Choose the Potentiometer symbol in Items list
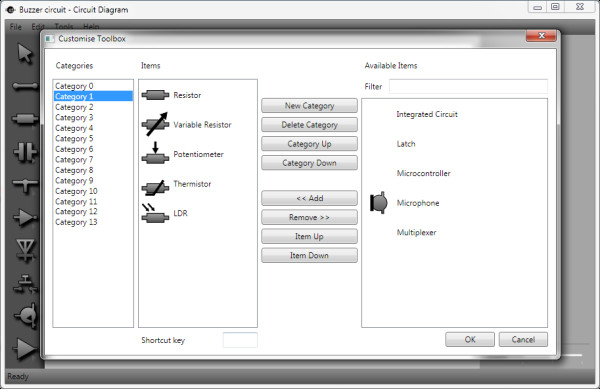Screen dimensions: 600x389 [155, 153]
